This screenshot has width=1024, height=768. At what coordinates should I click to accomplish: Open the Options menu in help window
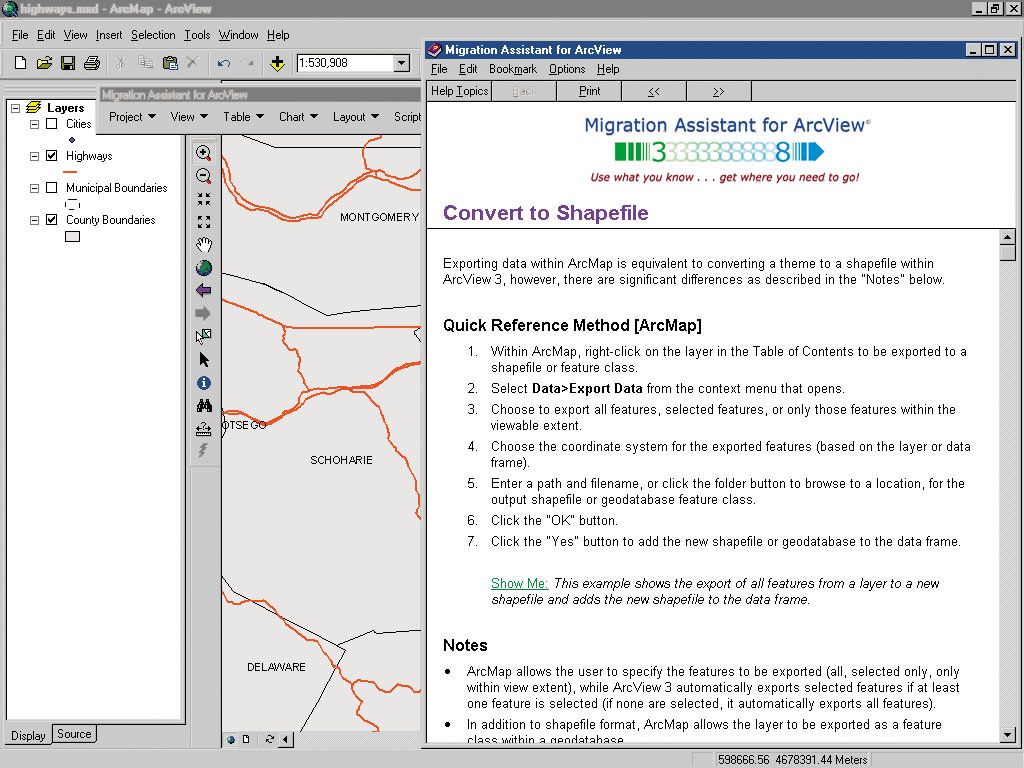tap(567, 69)
